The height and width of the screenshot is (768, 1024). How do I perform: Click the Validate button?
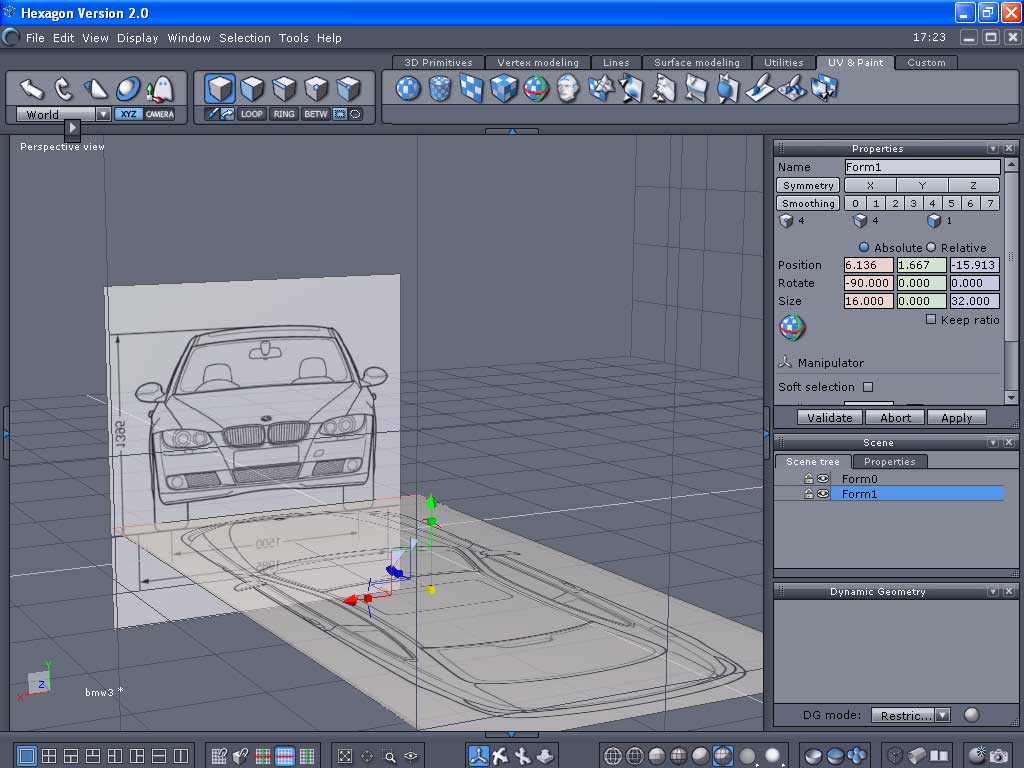pyautogui.click(x=829, y=418)
